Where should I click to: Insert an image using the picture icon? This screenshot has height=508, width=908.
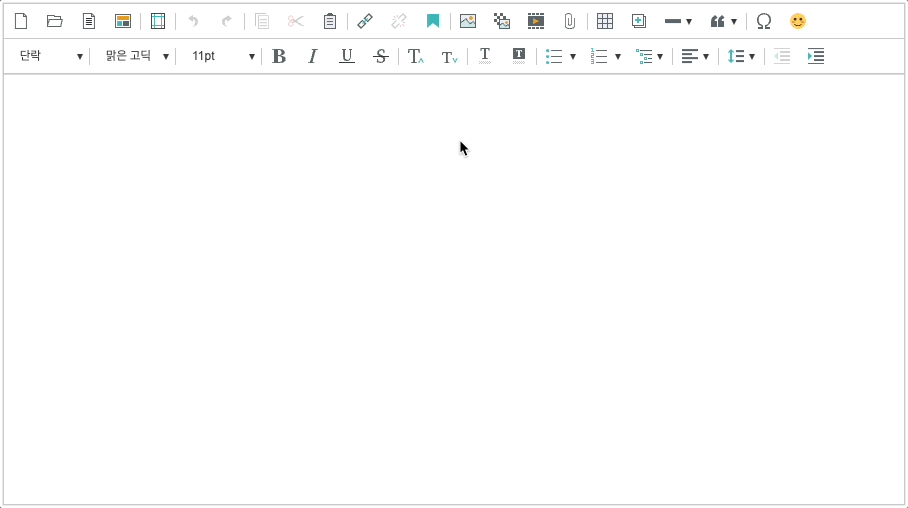[x=468, y=21]
